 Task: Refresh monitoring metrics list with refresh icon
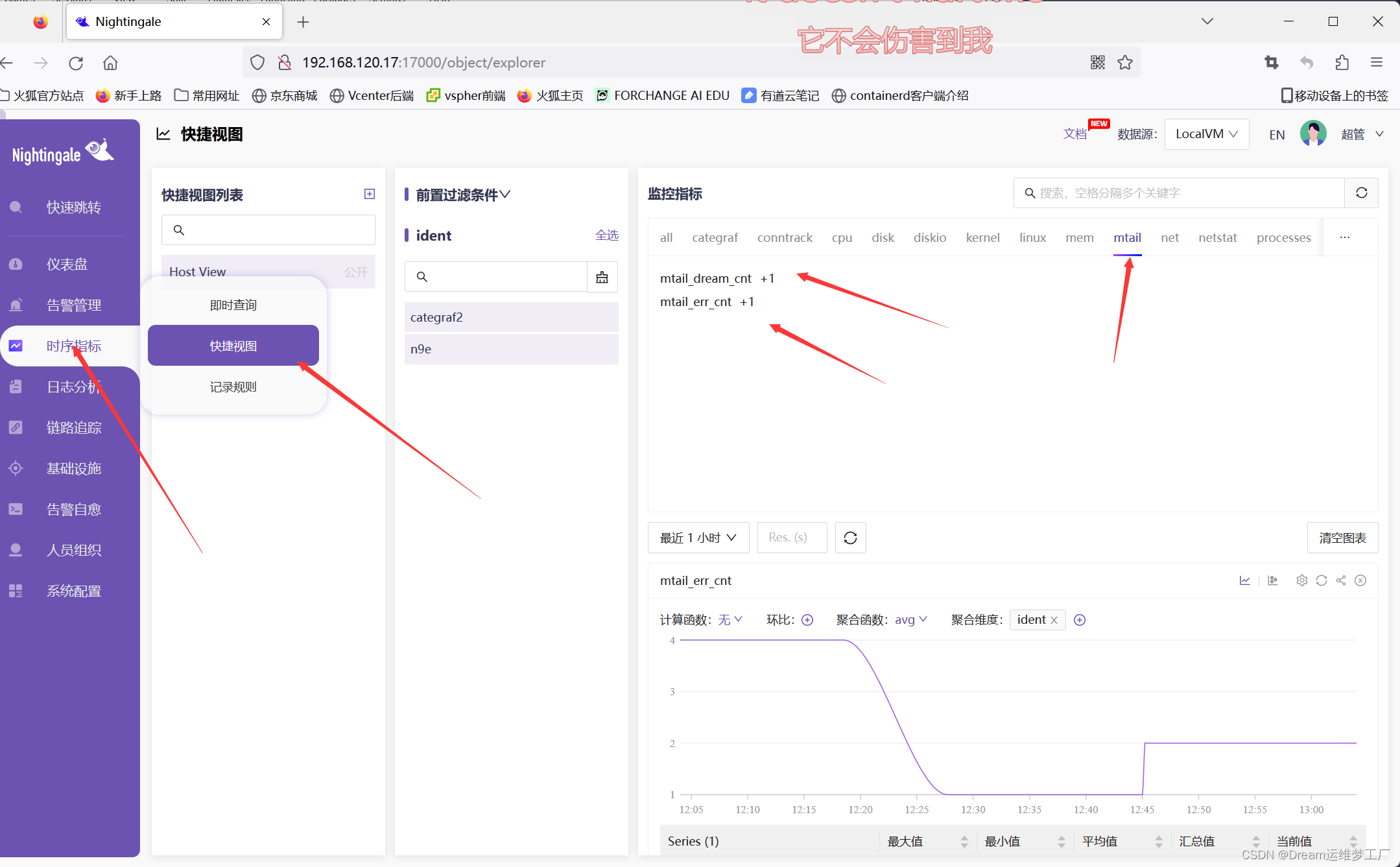[1362, 193]
